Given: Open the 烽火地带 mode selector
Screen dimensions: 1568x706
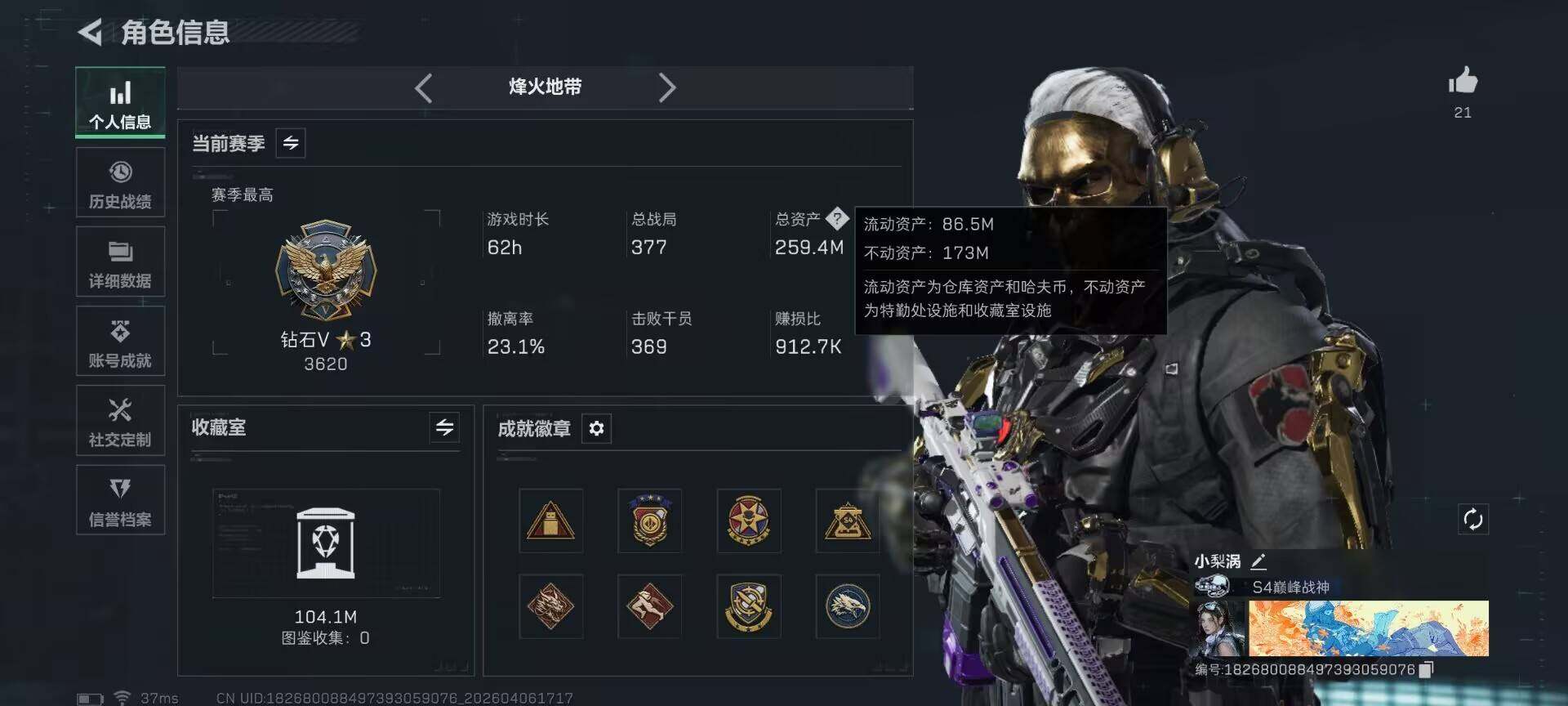Looking at the screenshot, I should coord(545,87).
